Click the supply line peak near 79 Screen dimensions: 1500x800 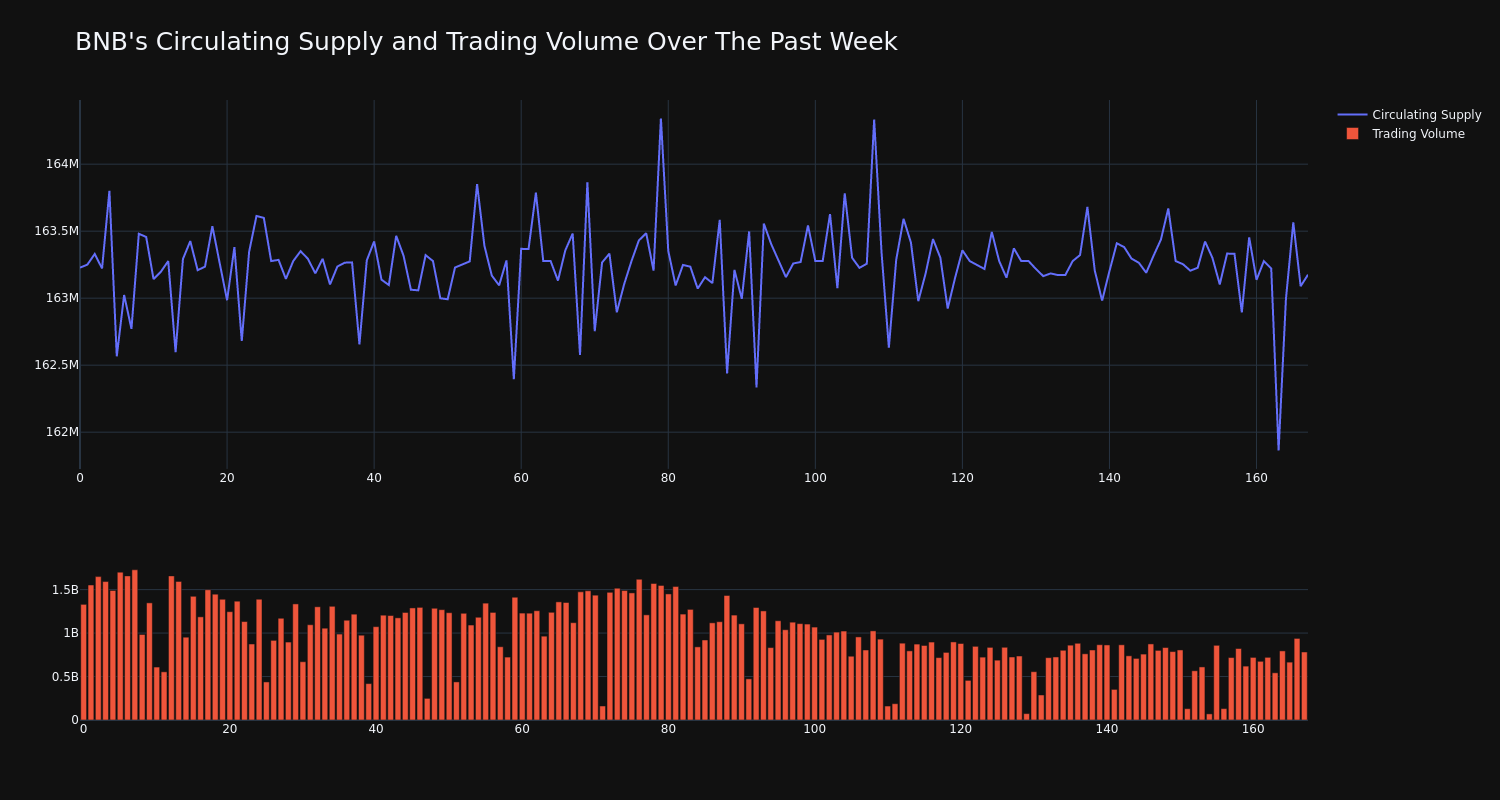[x=660, y=119]
